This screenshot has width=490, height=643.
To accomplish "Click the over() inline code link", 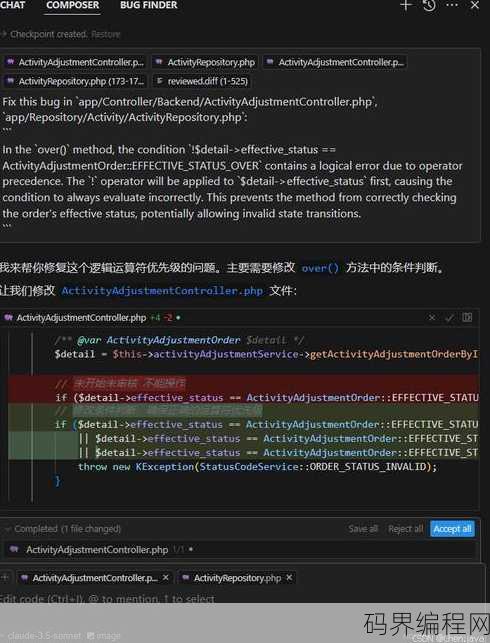I will click(x=320, y=268).
